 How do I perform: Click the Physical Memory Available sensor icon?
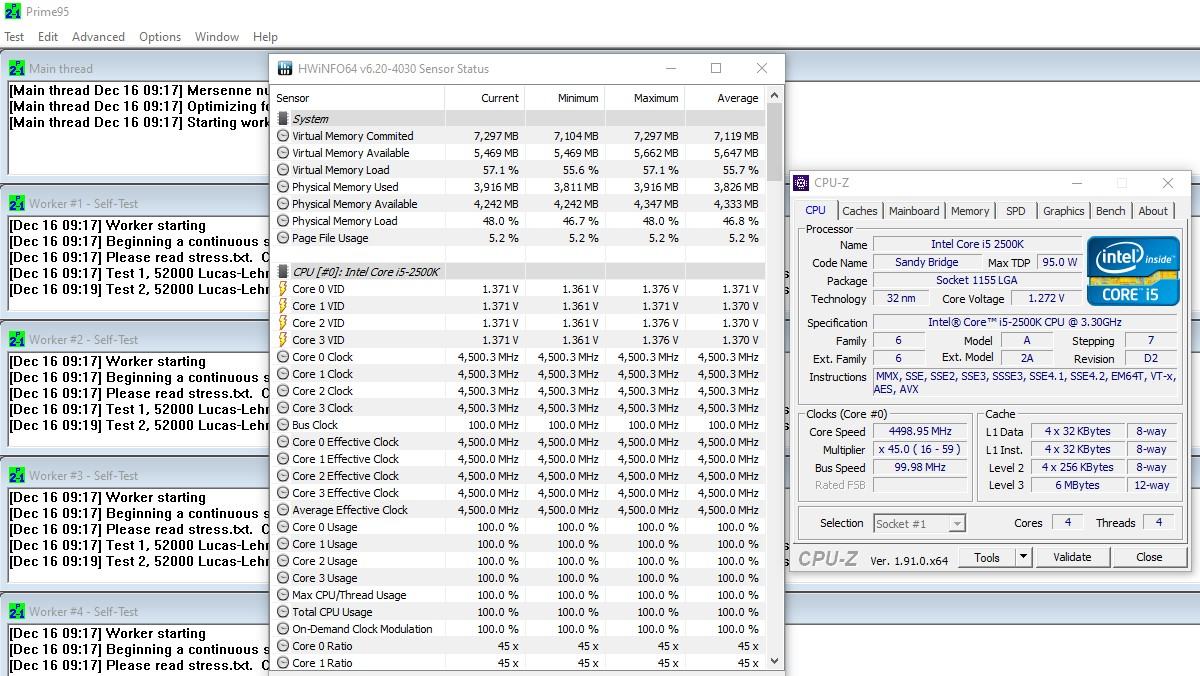point(283,204)
